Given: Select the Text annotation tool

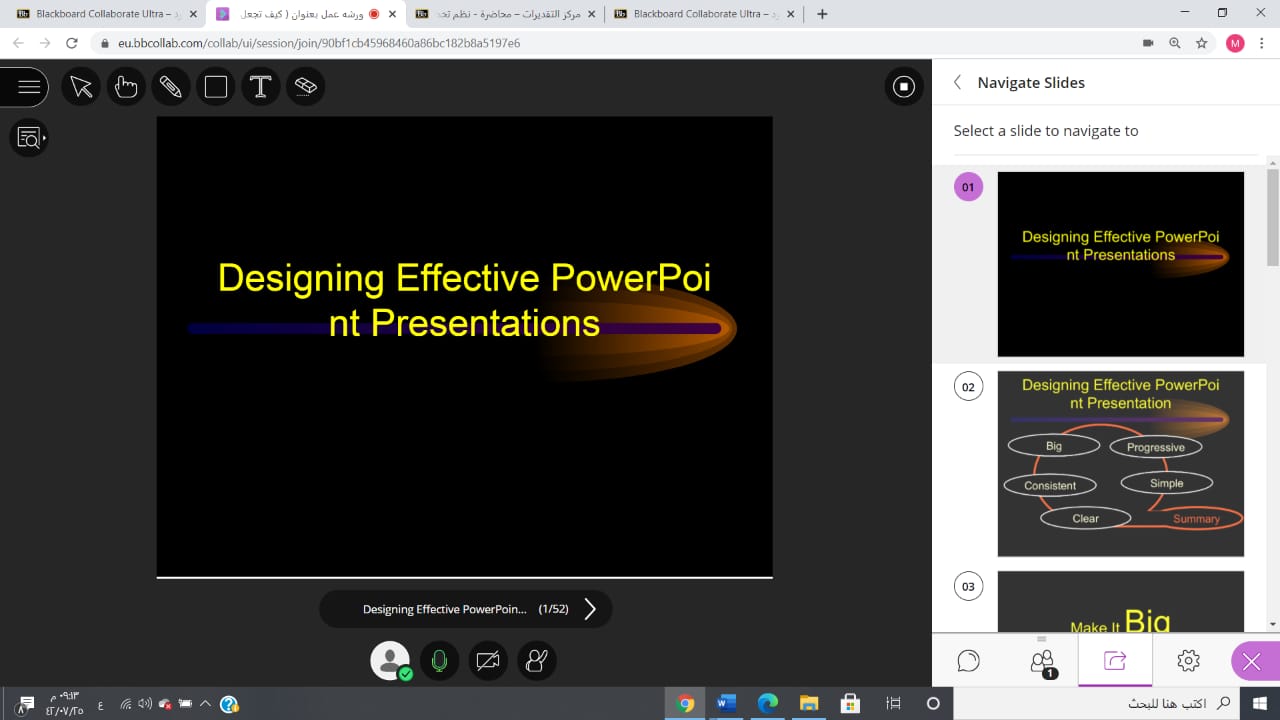Looking at the screenshot, I should [x=261, y=87].
